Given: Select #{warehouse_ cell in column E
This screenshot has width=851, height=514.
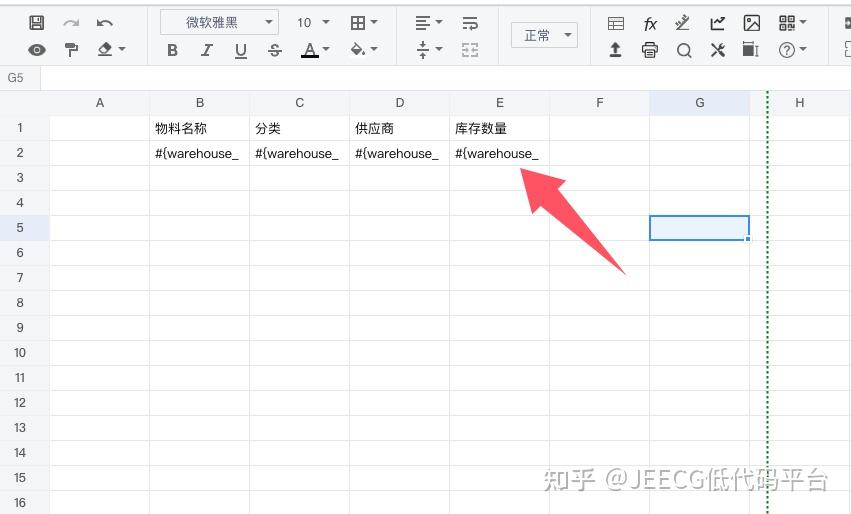Looking at the screenshot, I should click(x=499, y=153).
